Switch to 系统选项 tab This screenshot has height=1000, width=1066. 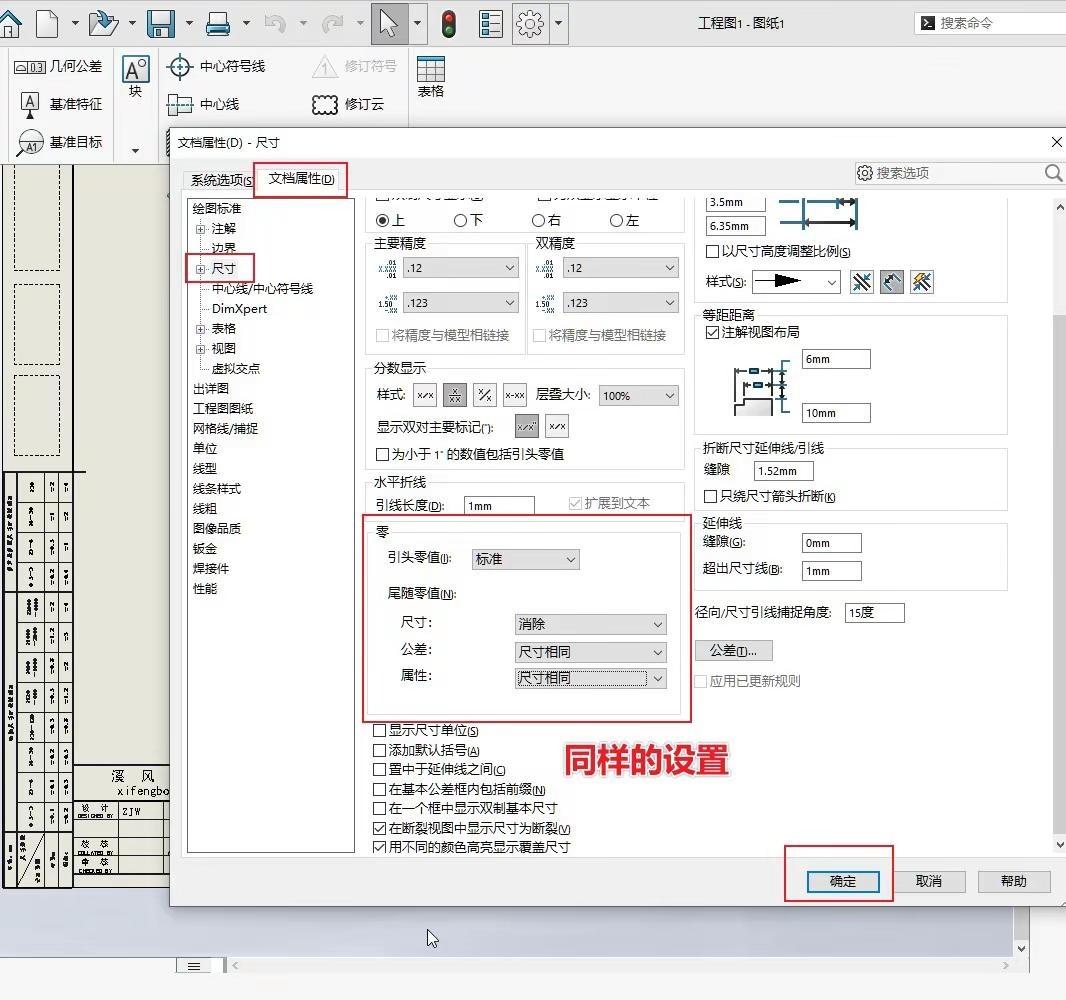click(221, 180)
